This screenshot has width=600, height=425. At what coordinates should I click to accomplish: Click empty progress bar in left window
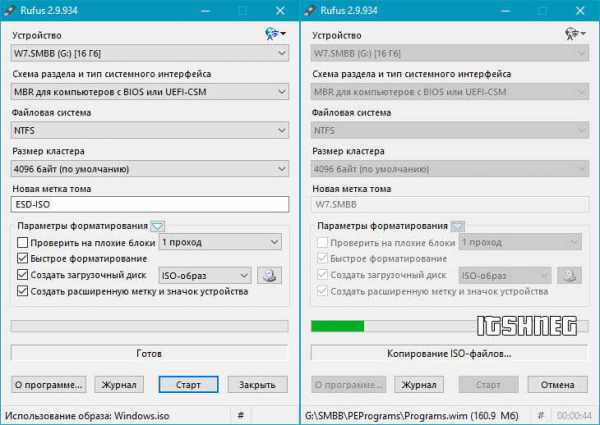tap(150, 326)
